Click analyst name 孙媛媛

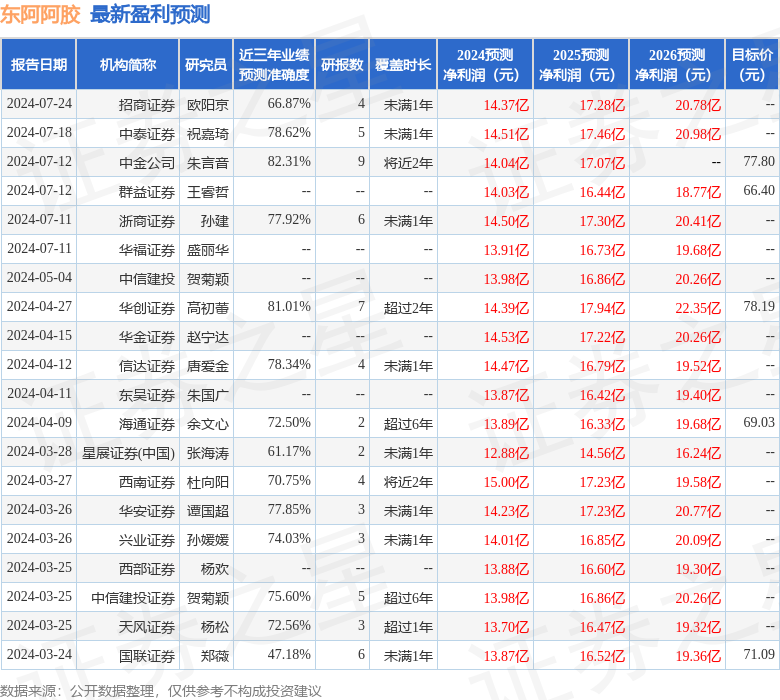207,540
